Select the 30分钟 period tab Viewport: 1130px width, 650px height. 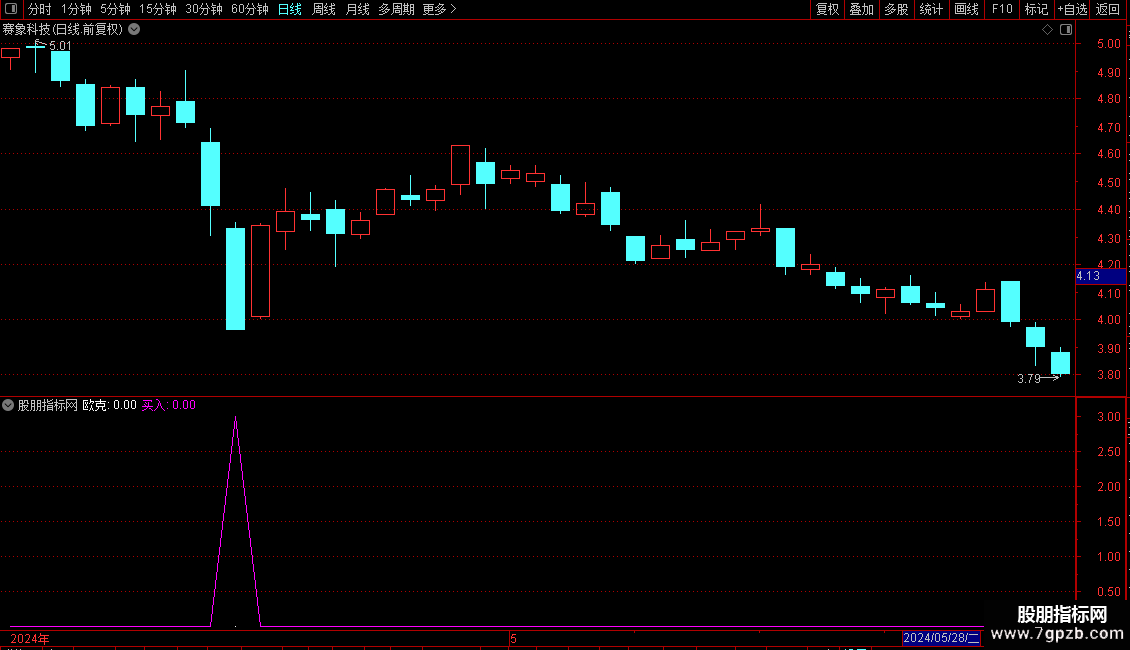(x=203, y=9)
